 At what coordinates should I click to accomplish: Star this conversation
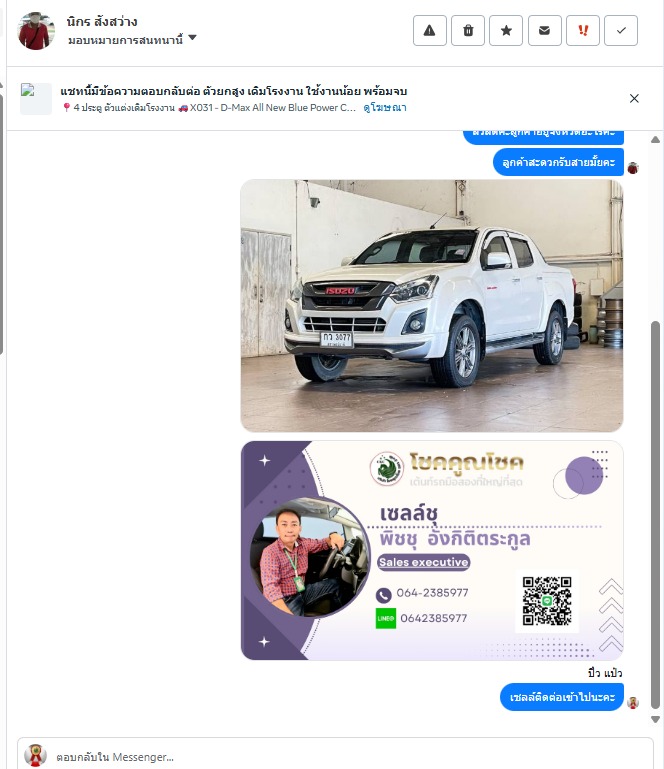click(506, 30)
